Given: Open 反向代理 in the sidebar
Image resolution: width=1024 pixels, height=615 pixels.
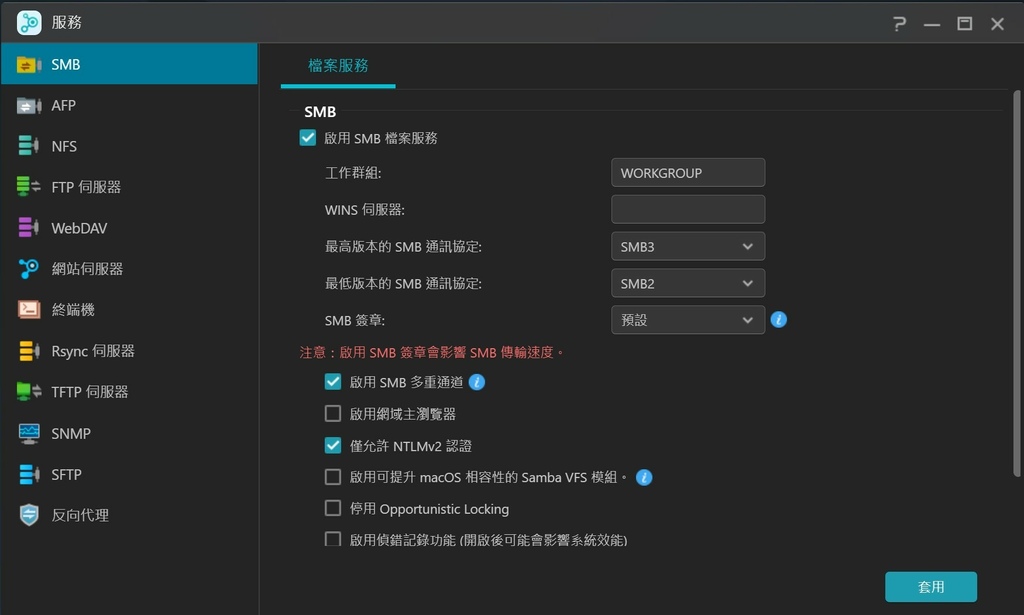Looking at the screenshot, I should pos(129,515).
